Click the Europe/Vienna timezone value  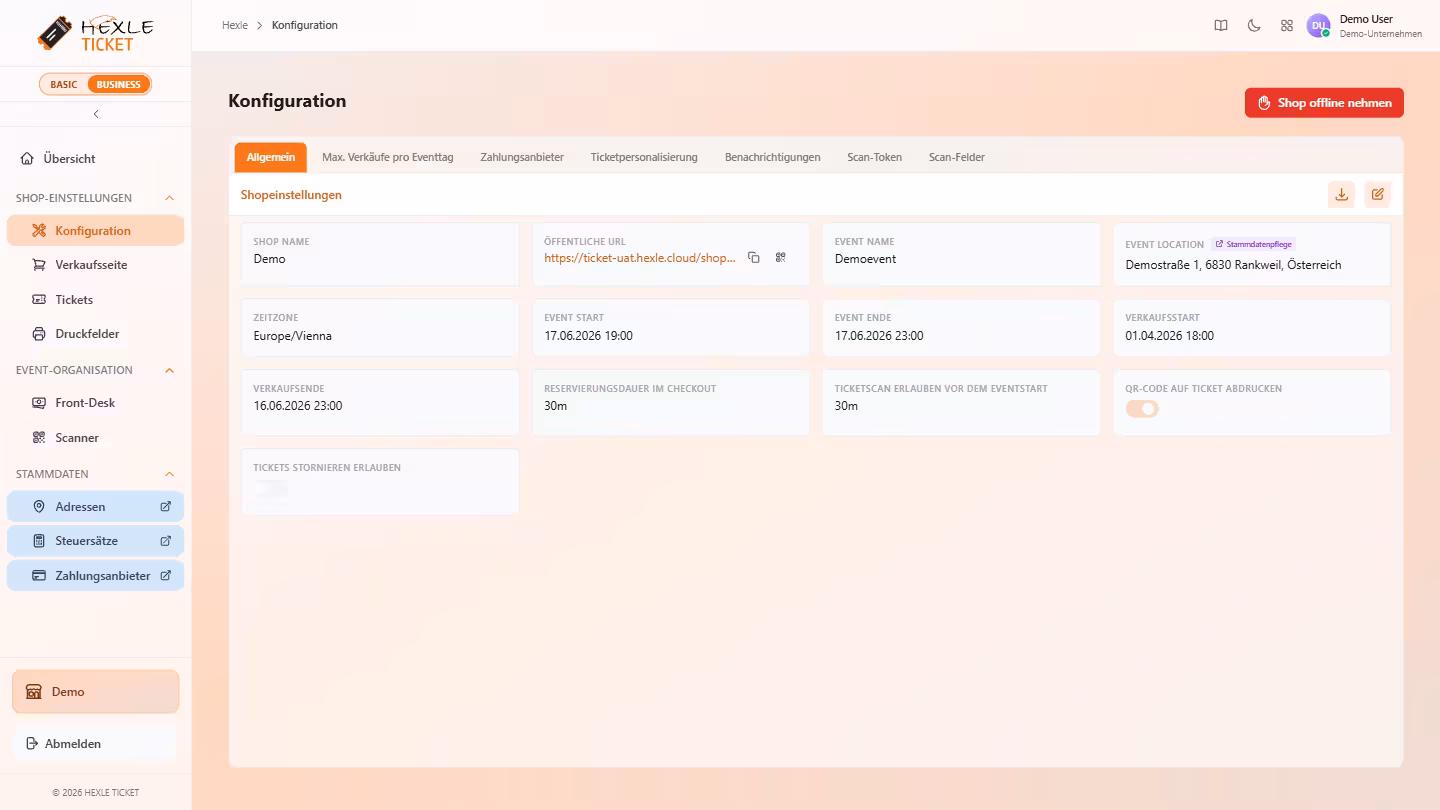[x=293, y=336]
